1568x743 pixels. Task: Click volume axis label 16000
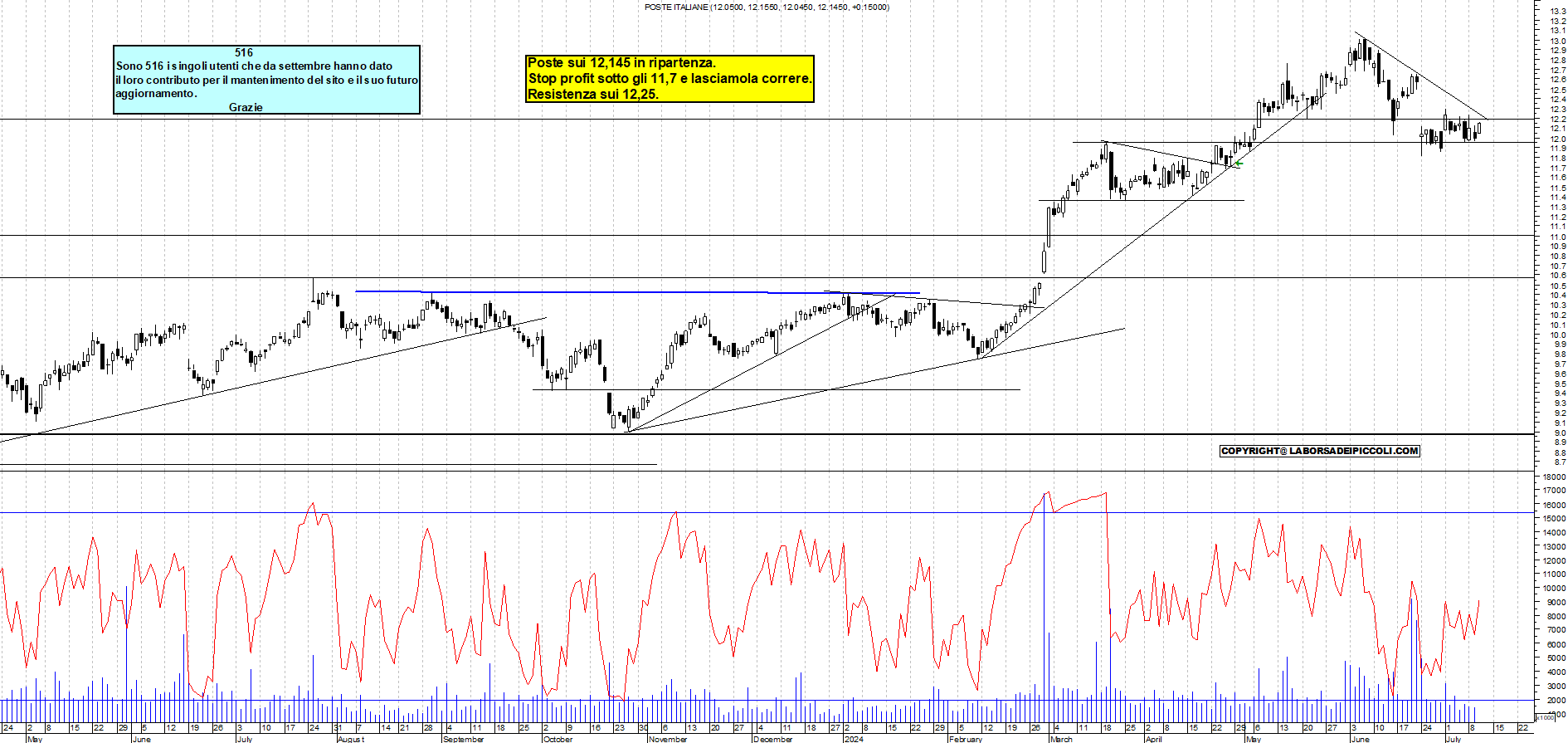click(1554, 505)
